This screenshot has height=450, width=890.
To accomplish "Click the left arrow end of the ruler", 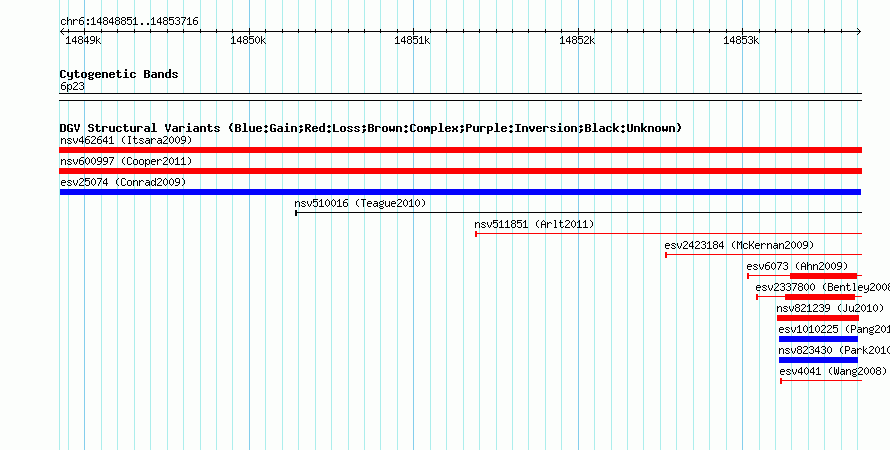I will [62, 32].
